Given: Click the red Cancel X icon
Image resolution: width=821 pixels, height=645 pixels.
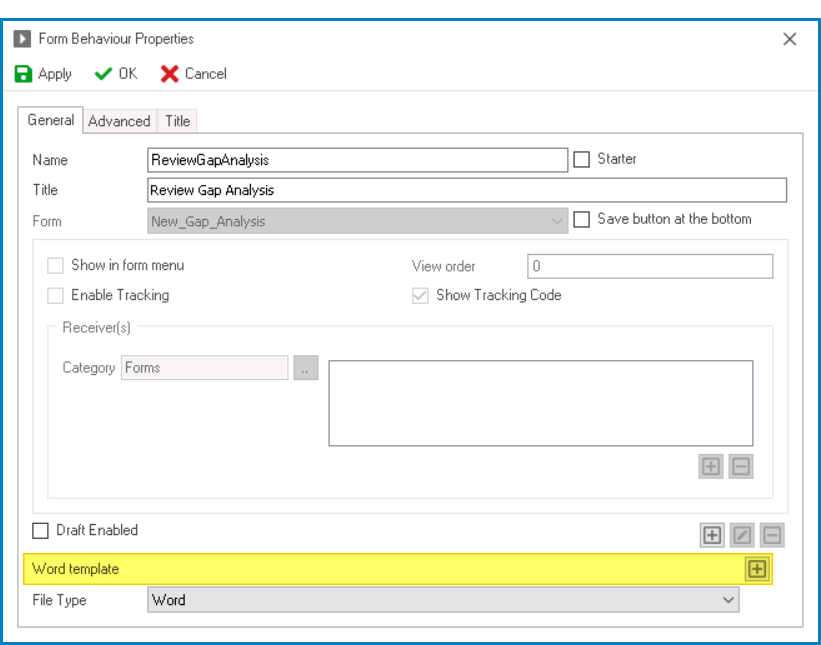Looking at the screenshot, I should 170,74.
